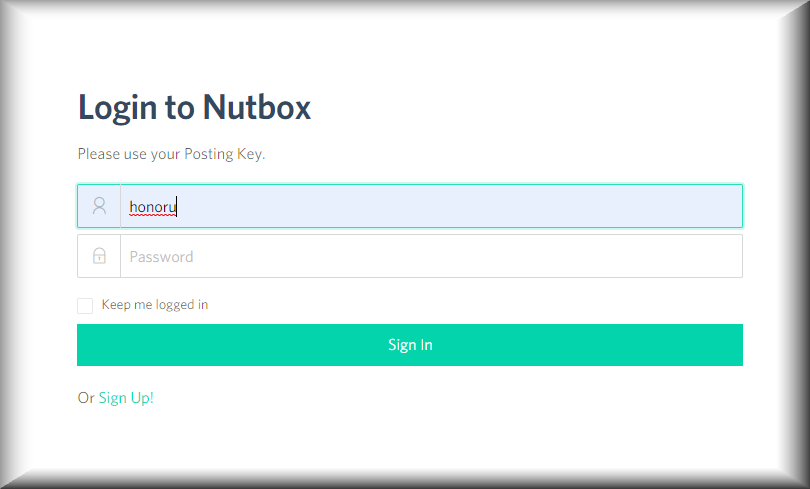Image resolution: width=810 pixels, height=489 pixels.
Task: Click the user silhouette icon beside username
Action: point(99,206)
